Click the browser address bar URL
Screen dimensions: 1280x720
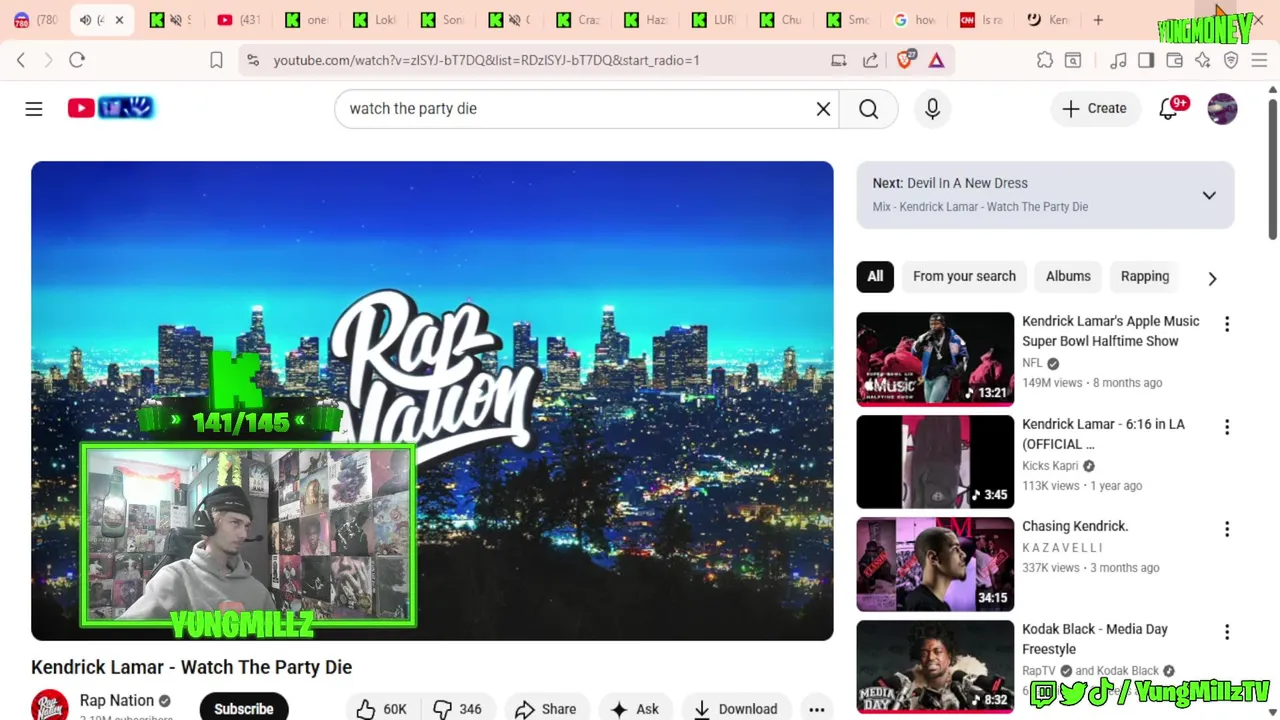487,60
